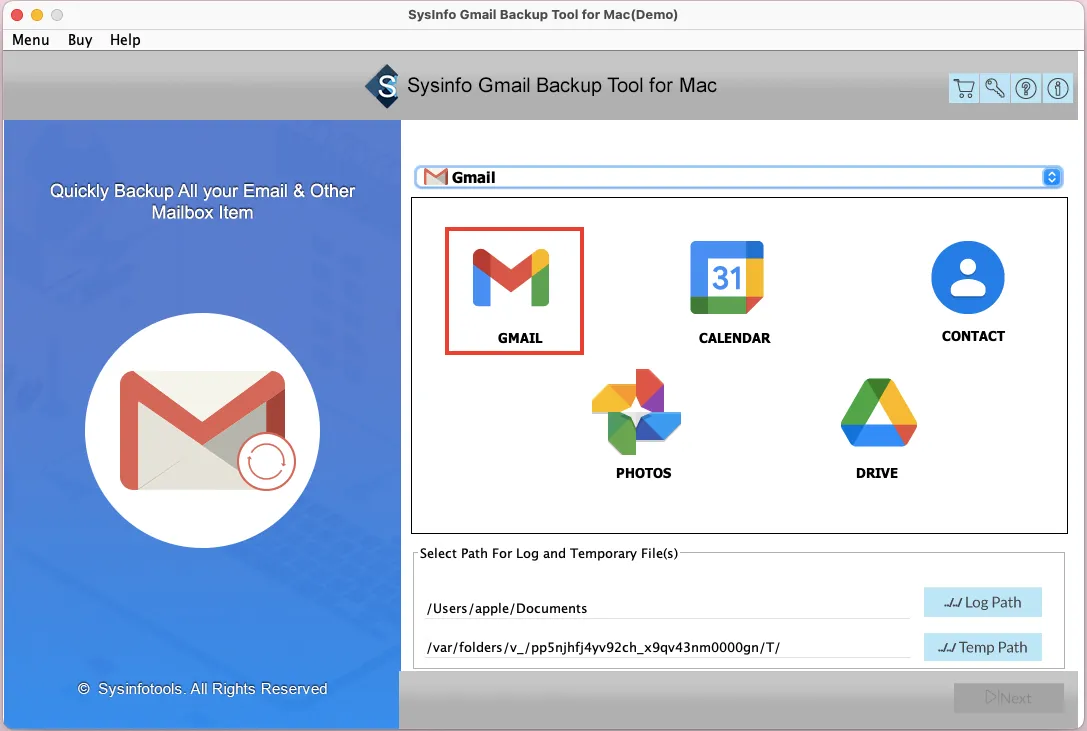This screenshot has width=1087, height=731.
Task: Choose the Calendar backup option
Action: [729, 278]
